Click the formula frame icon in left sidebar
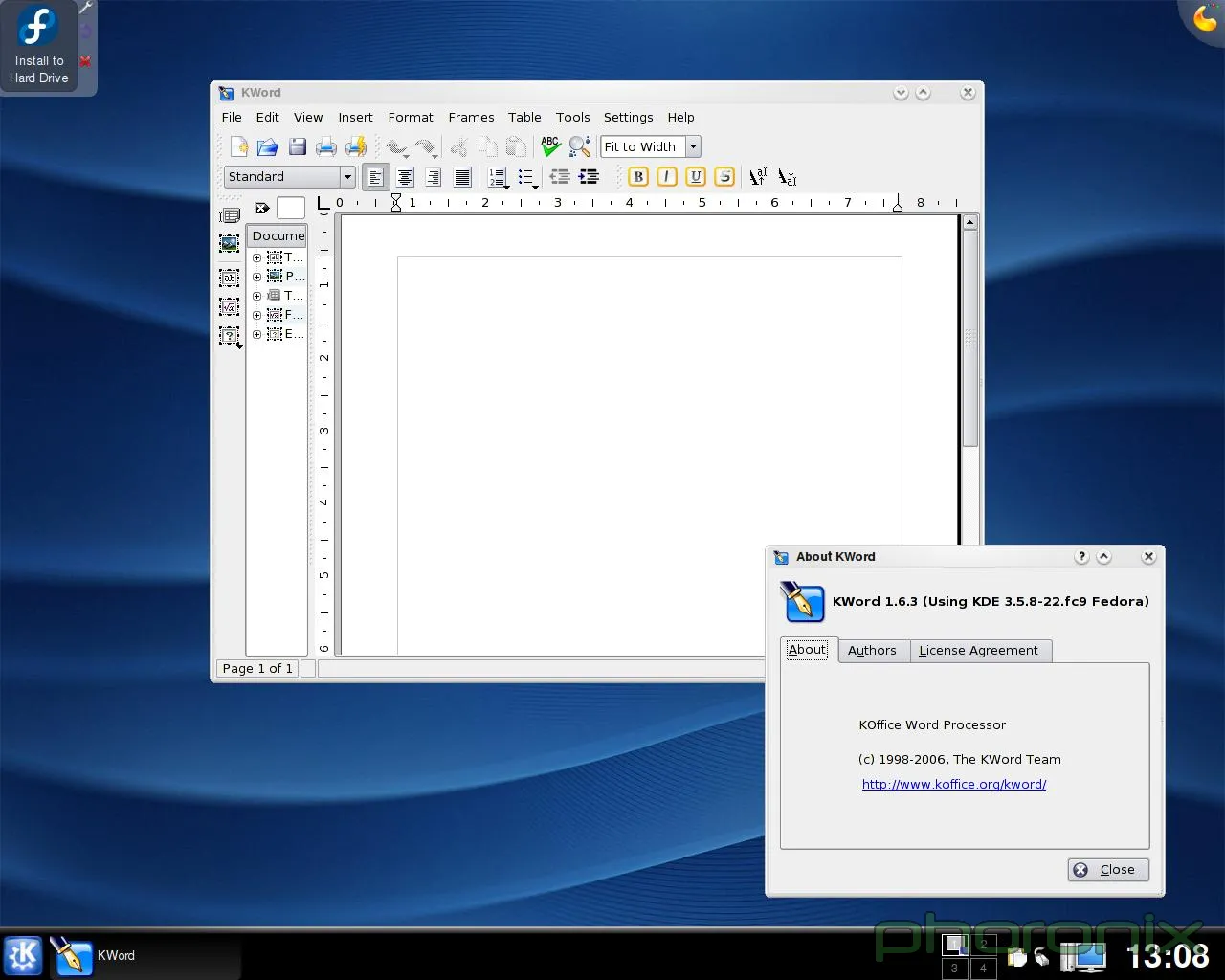Image resolution: width=1225 pixels, height=980 pixels. pyautogui.click(x=230, y=307)
